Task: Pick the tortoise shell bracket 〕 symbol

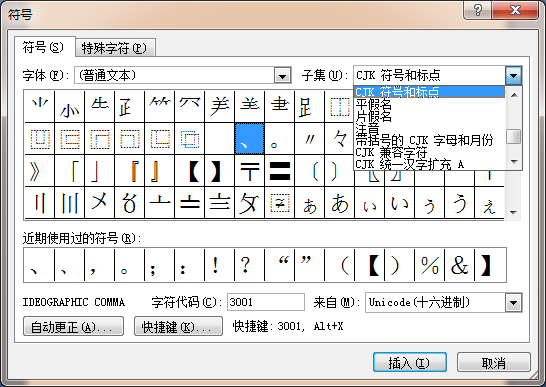Action: (339, 171)
